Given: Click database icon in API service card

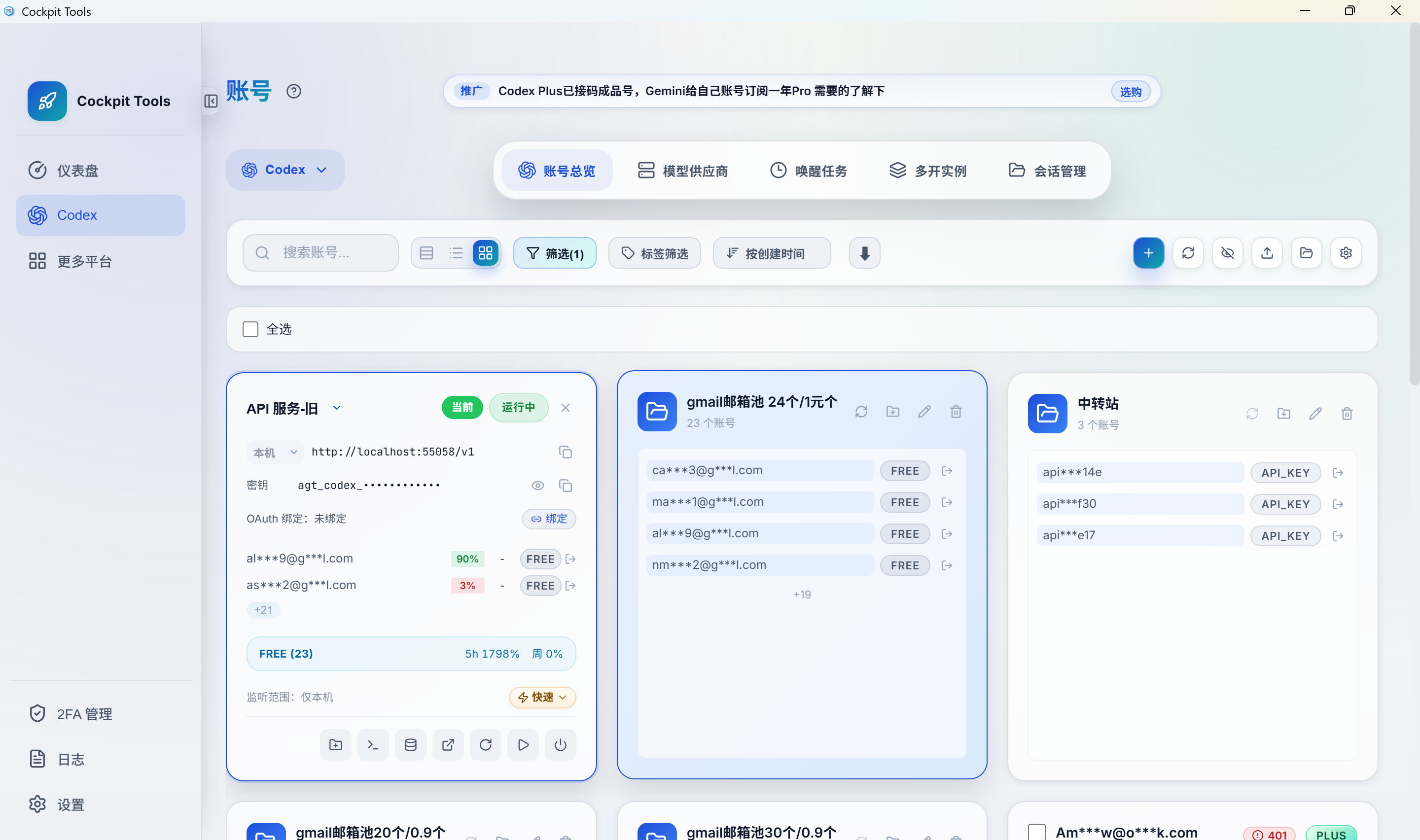Looking at the screenshot, I should (x=410, y=745).
